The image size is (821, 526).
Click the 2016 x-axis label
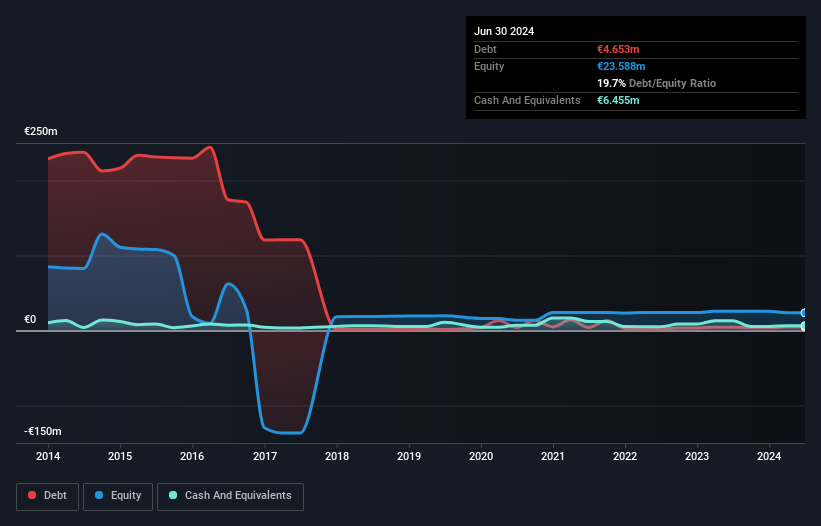click(x=192, y=456)
